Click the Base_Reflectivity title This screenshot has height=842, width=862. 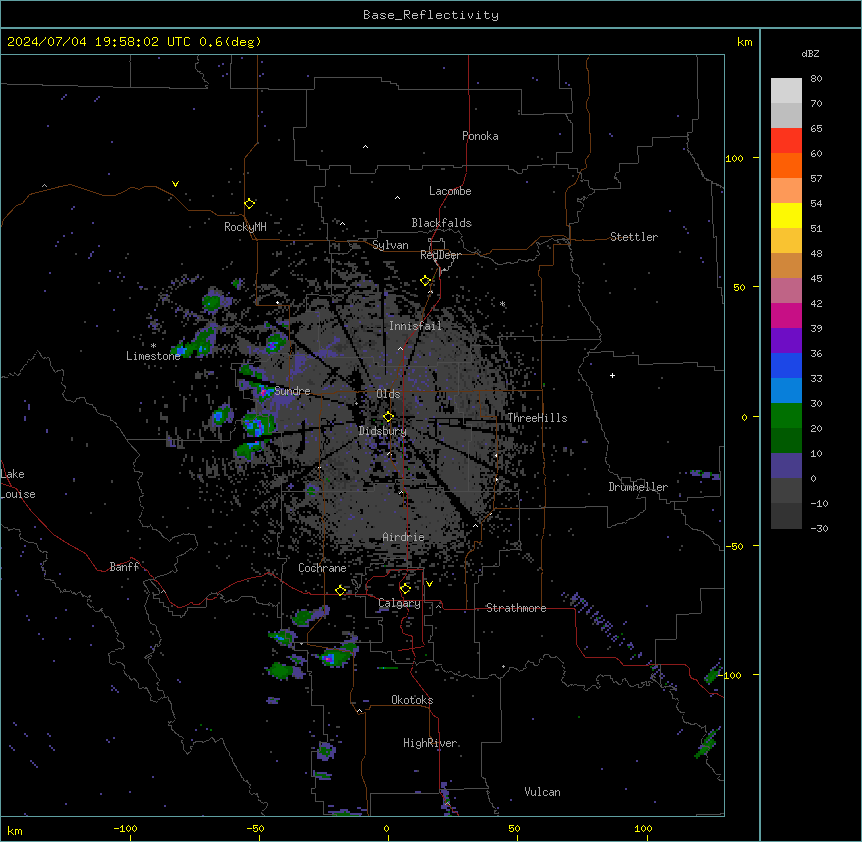(x=431, y=15)
